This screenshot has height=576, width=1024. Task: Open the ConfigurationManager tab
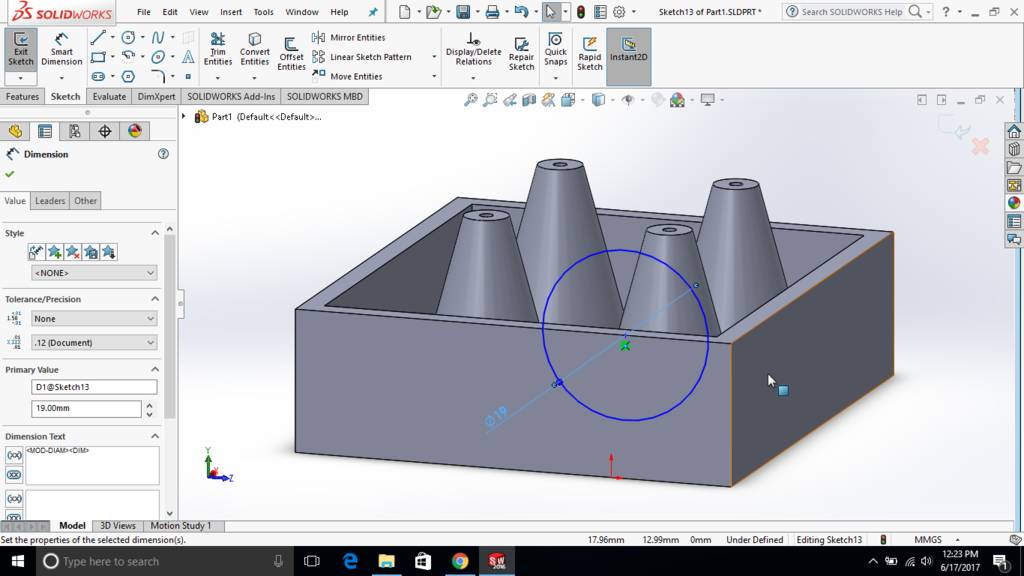(x=75, y=131)
